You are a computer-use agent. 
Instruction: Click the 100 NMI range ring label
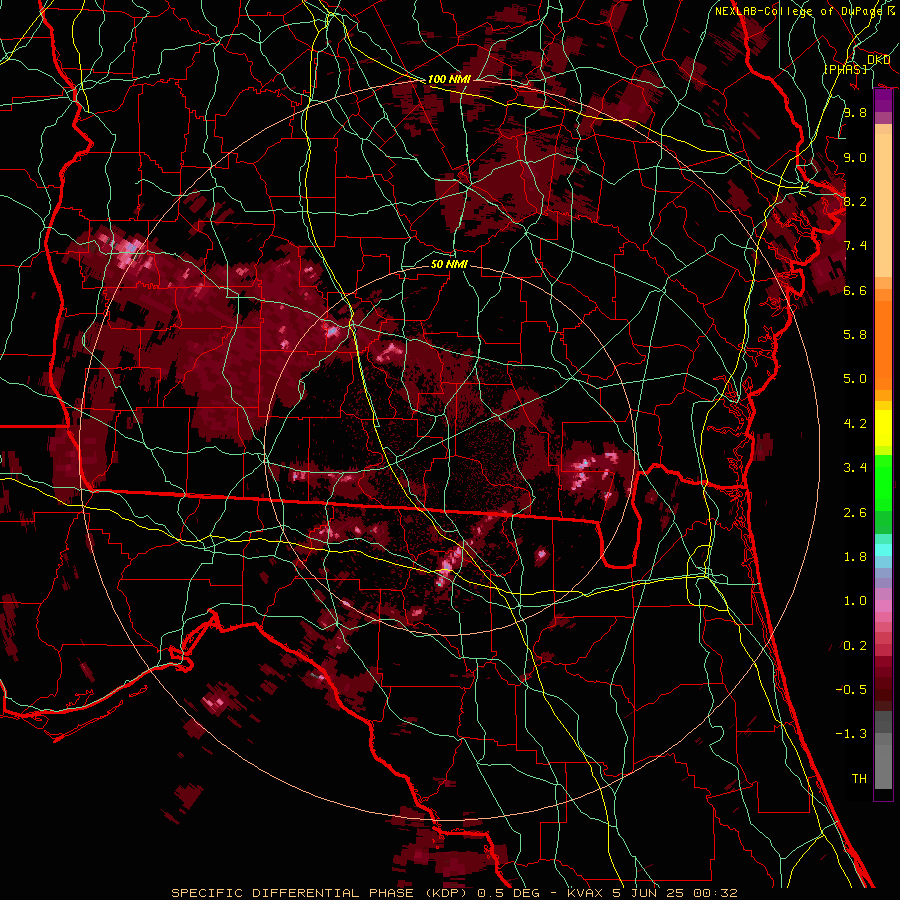tap(449, 79)
